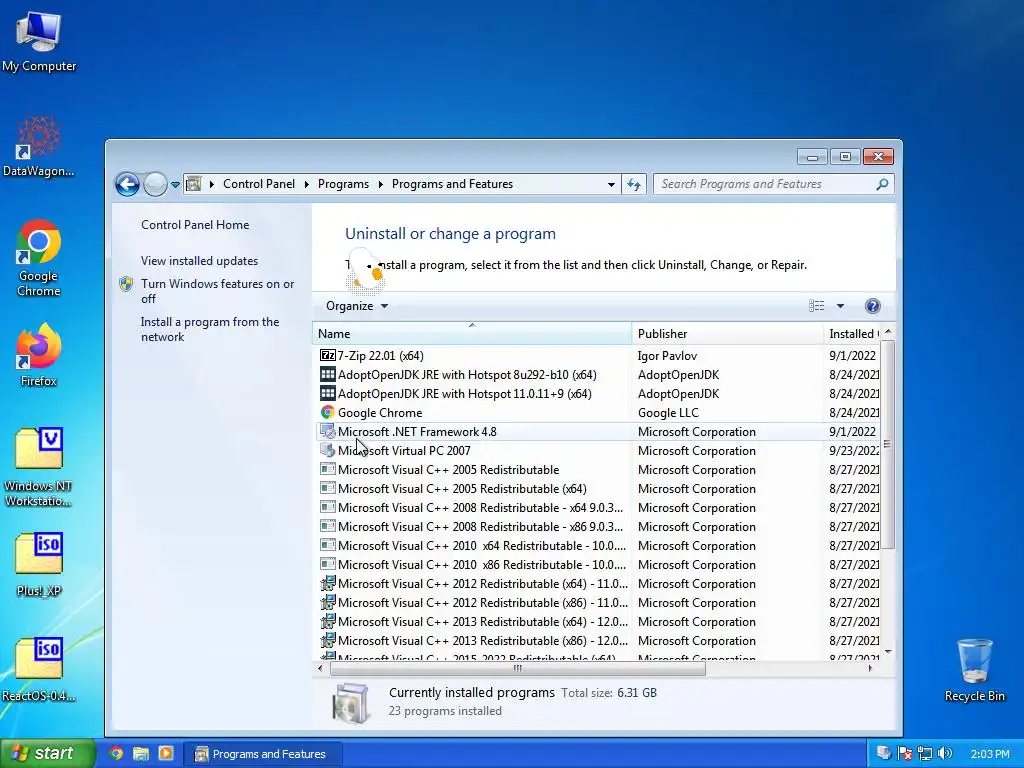Select Visual C++ 2010 x64 Redistributable row

597,545
